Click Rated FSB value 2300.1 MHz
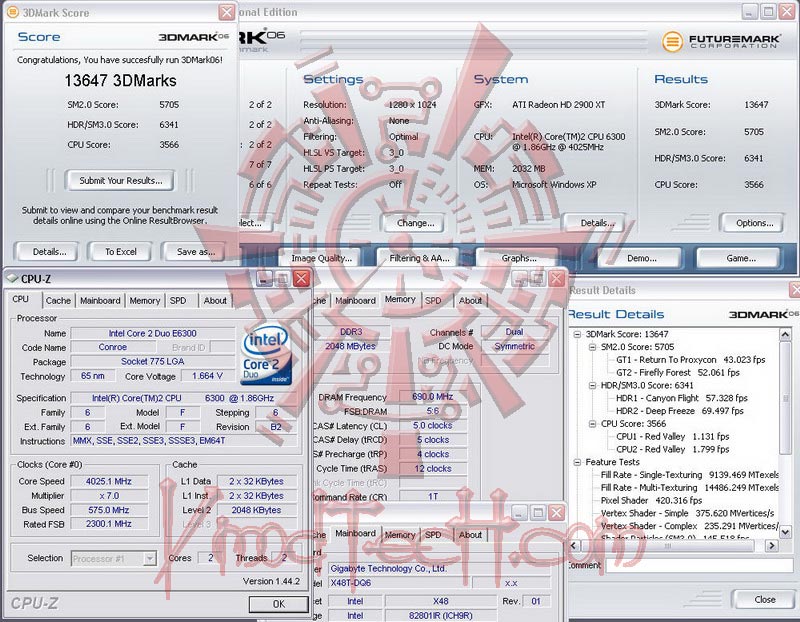The height and width of the screenshot is (622, 800). click(x=109, y=524)
